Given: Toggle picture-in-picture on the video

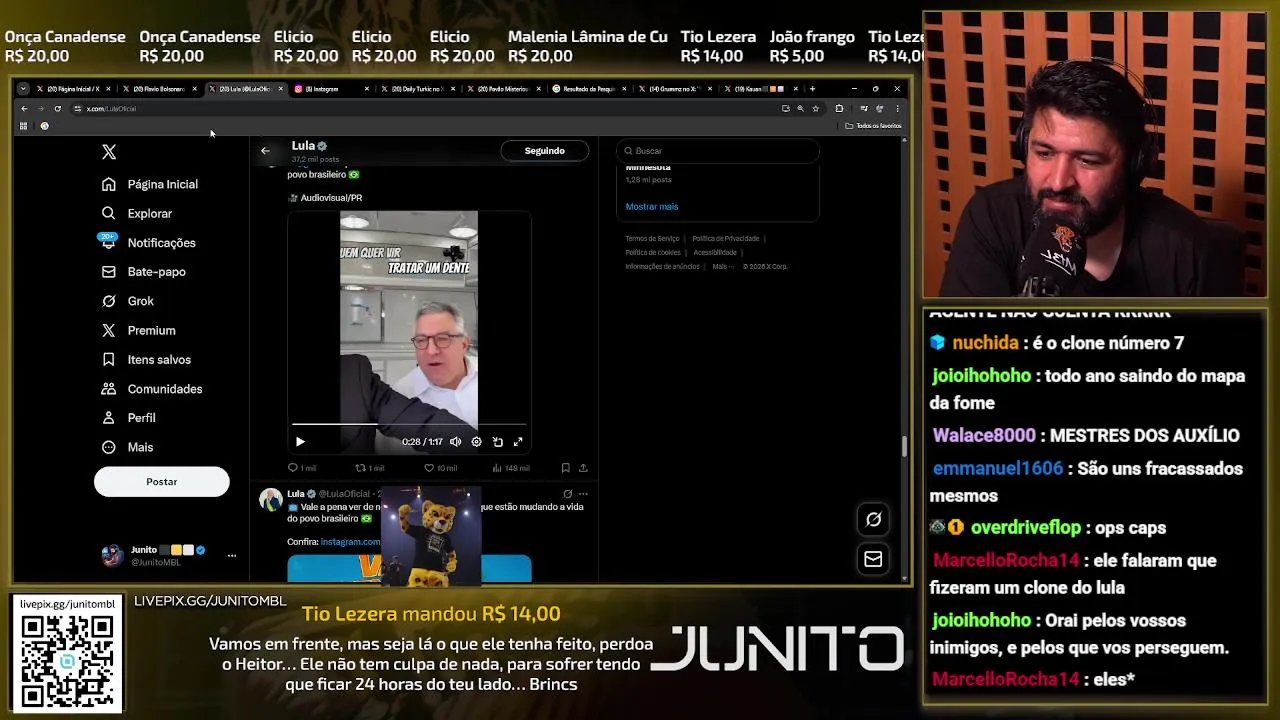Looking at the screenshot, I should 497,441.
